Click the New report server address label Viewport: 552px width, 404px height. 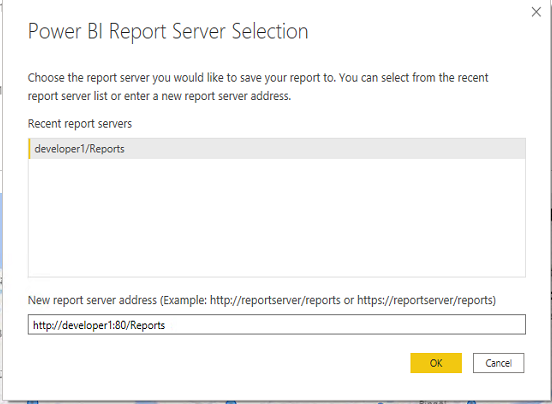[92, 300]
